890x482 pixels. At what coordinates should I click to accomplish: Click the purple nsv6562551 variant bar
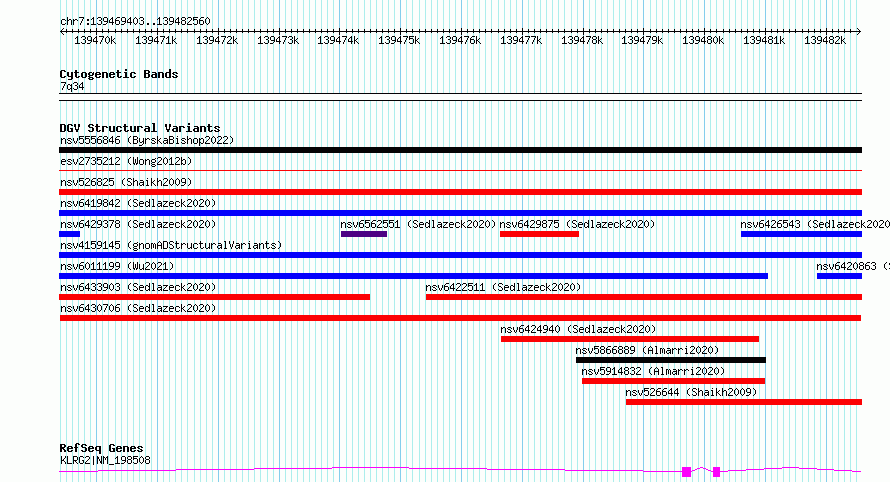click(x=364, y=234)
